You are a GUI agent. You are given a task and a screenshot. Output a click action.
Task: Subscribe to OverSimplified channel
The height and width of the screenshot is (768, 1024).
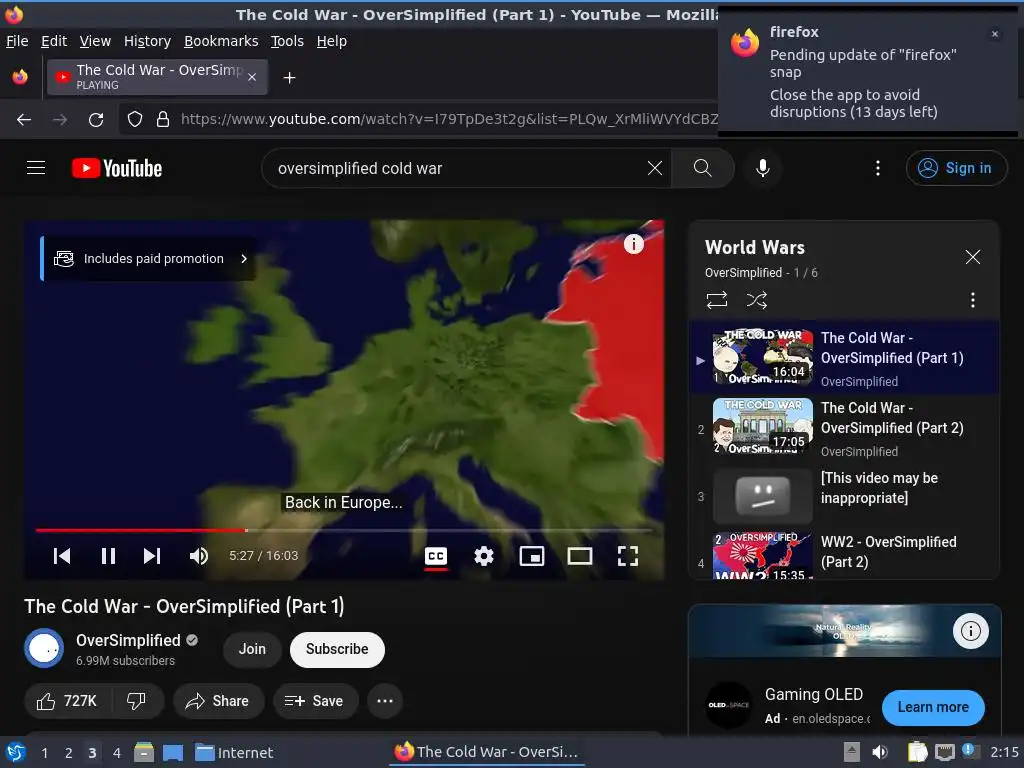coord(337,649)
